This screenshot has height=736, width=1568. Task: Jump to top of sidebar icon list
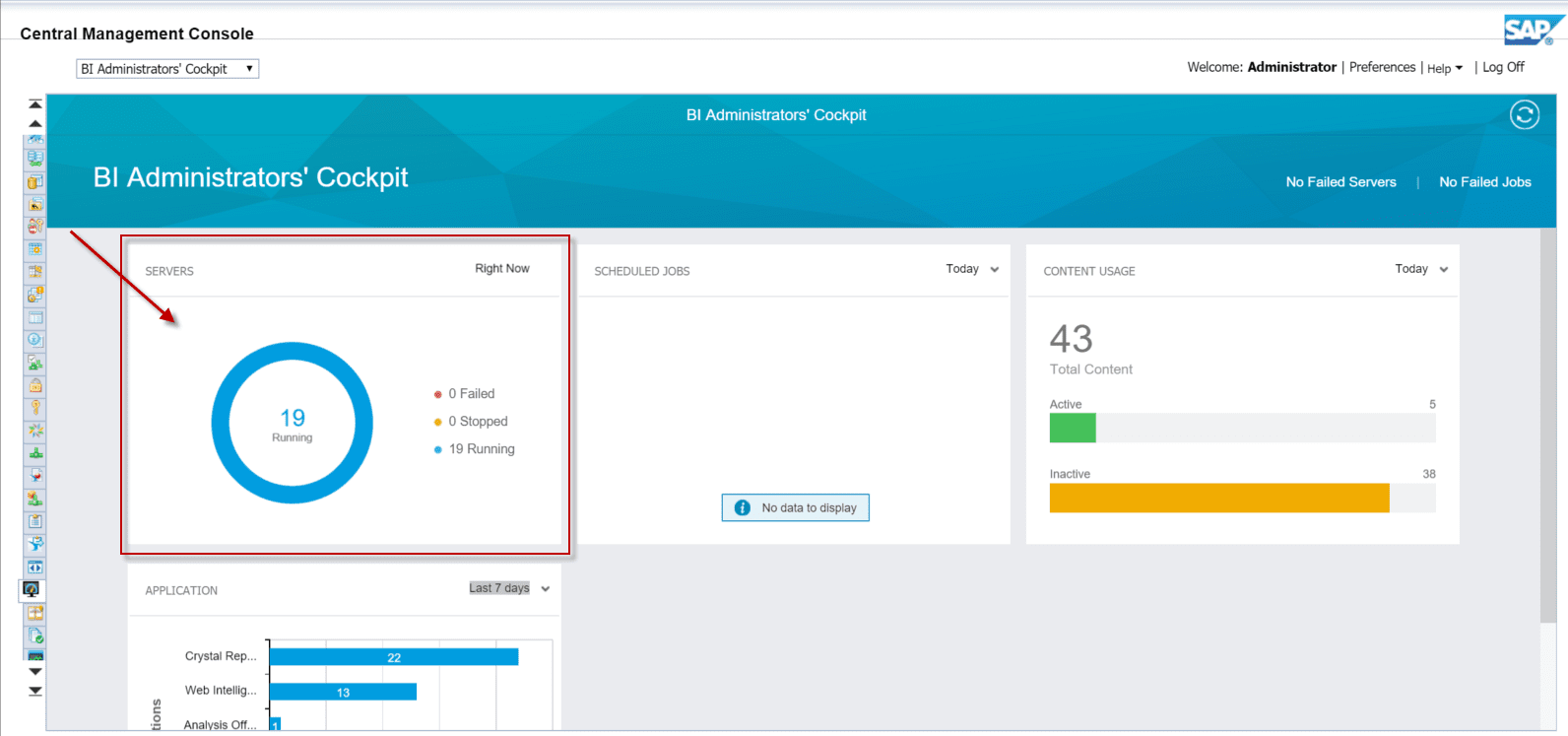point(35,104)
